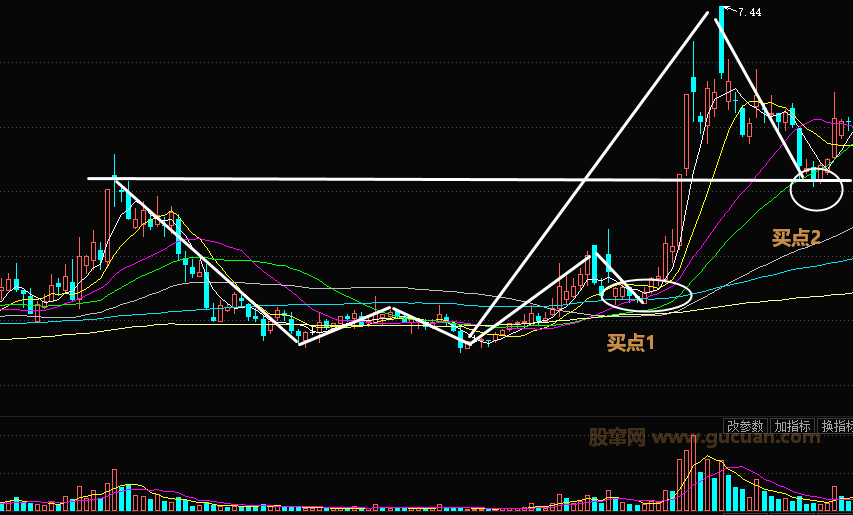Click the 股窜网 watermark text
853x515 pixels.
pyautogui.click(x=616, y=438)
